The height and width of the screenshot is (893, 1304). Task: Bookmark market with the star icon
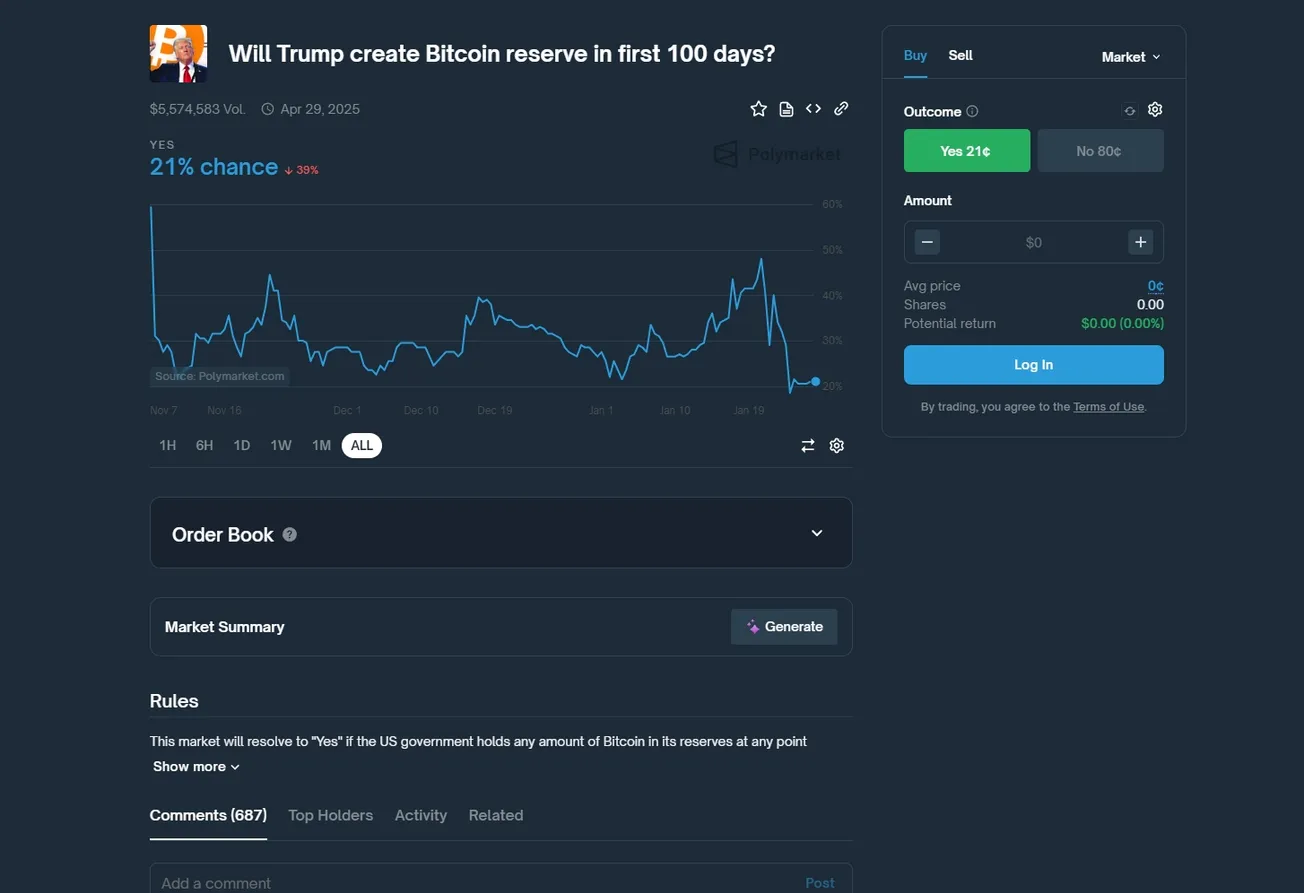[x=758, y=109]
